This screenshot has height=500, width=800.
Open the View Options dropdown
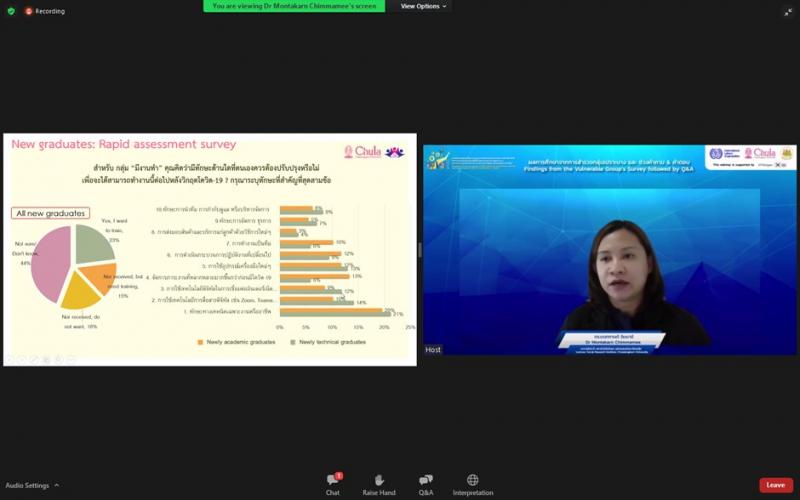(423, 6)
